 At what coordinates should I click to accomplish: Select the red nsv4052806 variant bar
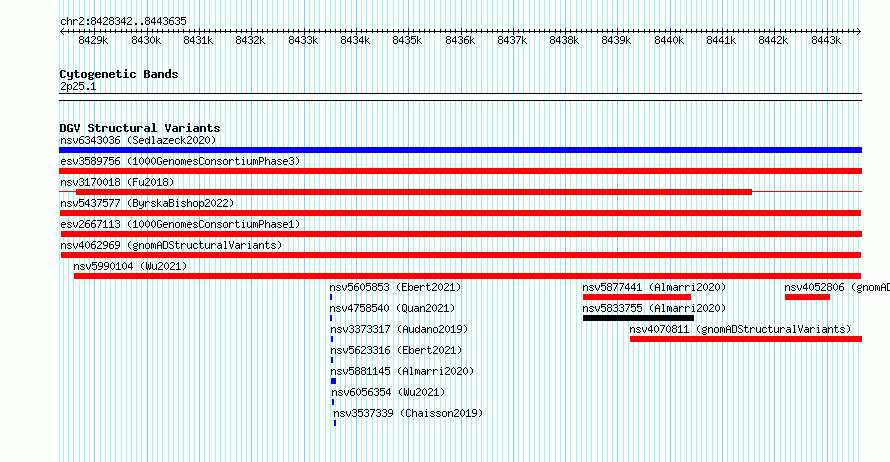point(807,297)
